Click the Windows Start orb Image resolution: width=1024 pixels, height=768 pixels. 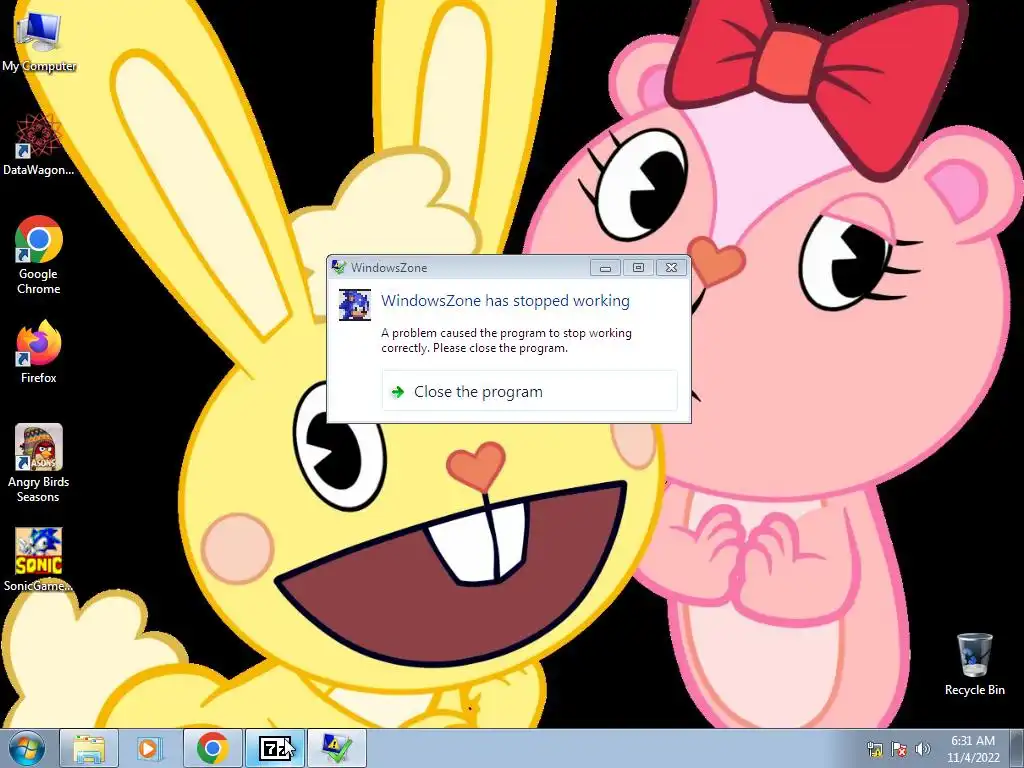tap(27, 748)
